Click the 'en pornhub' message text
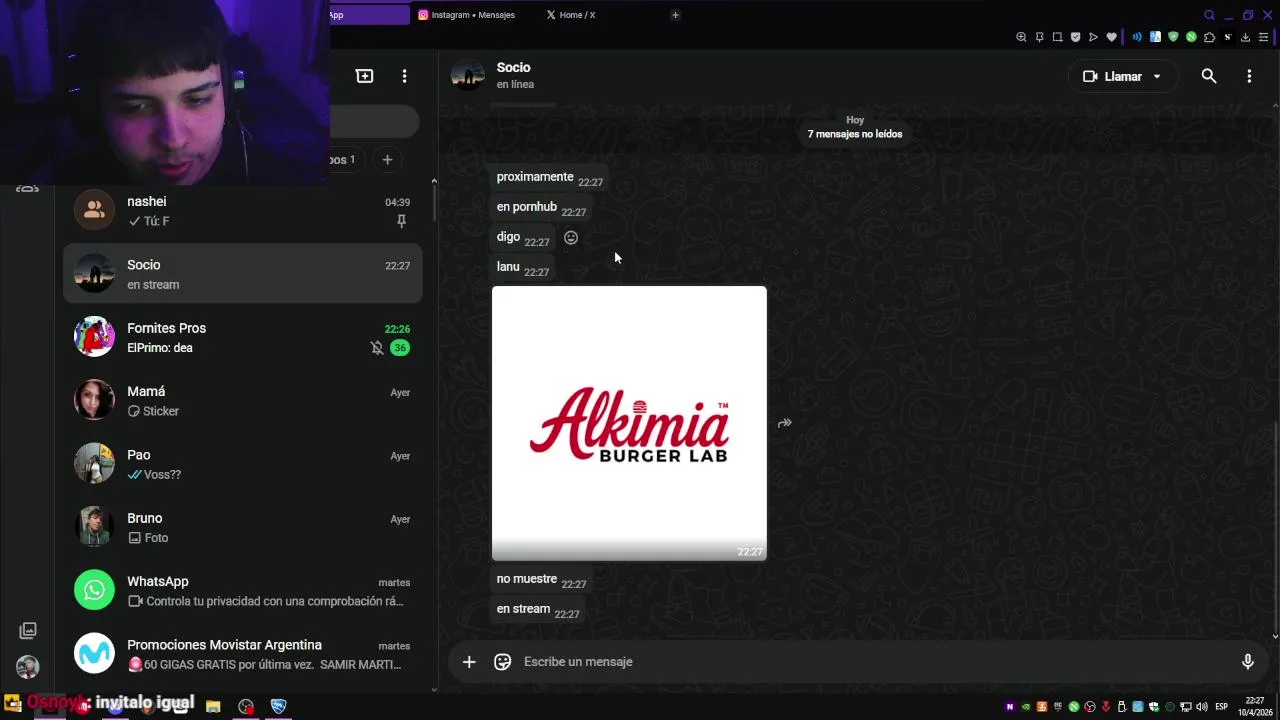The width and height of the screenshot is (1280, 720). (527, 207)
